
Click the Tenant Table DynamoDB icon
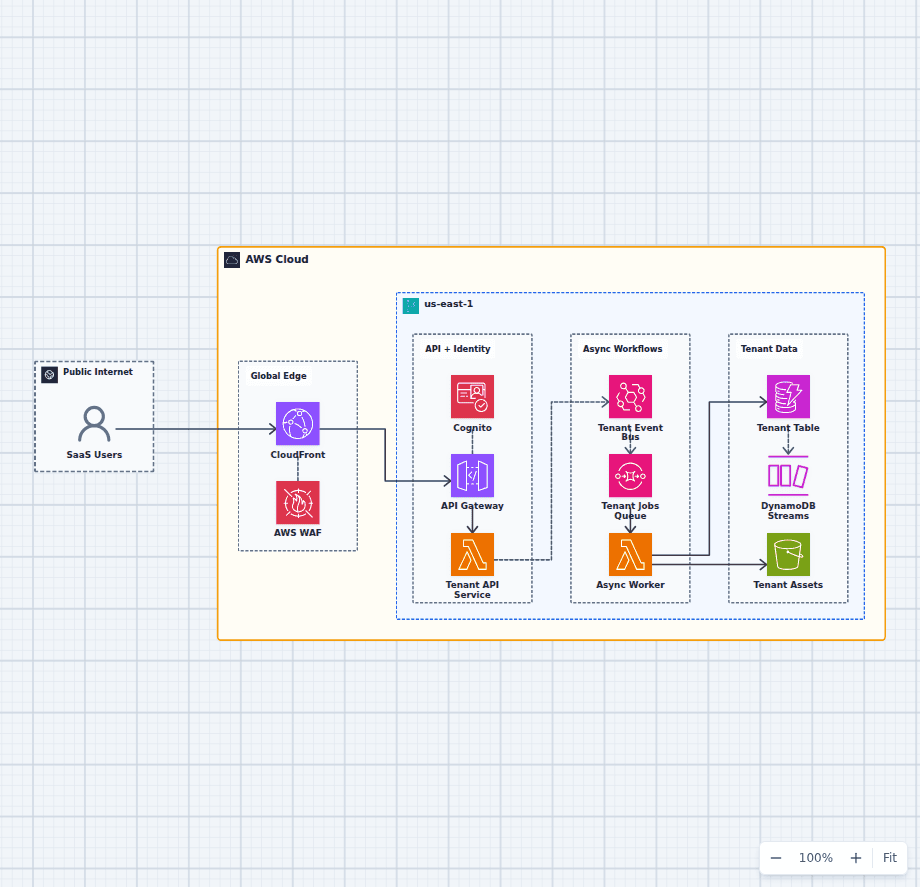(788, 397)
